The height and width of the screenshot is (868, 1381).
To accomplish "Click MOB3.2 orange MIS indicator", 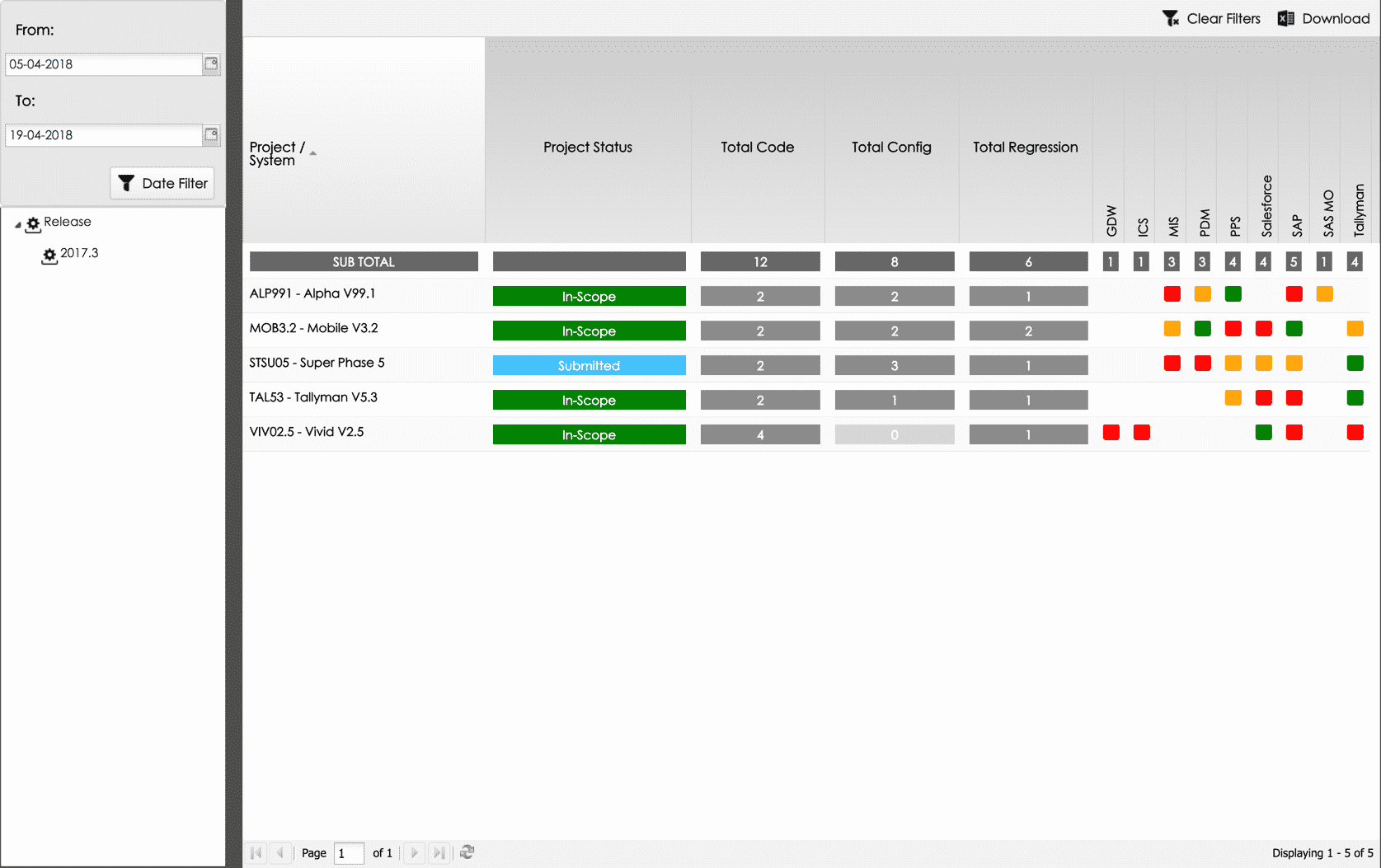I will (x=1172, y=328).
